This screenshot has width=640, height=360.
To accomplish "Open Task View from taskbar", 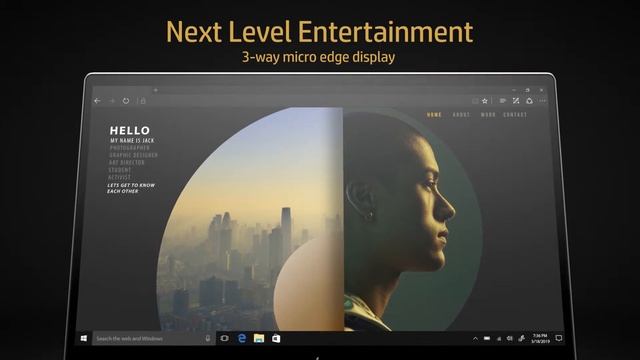I will (x=224, y=338).
